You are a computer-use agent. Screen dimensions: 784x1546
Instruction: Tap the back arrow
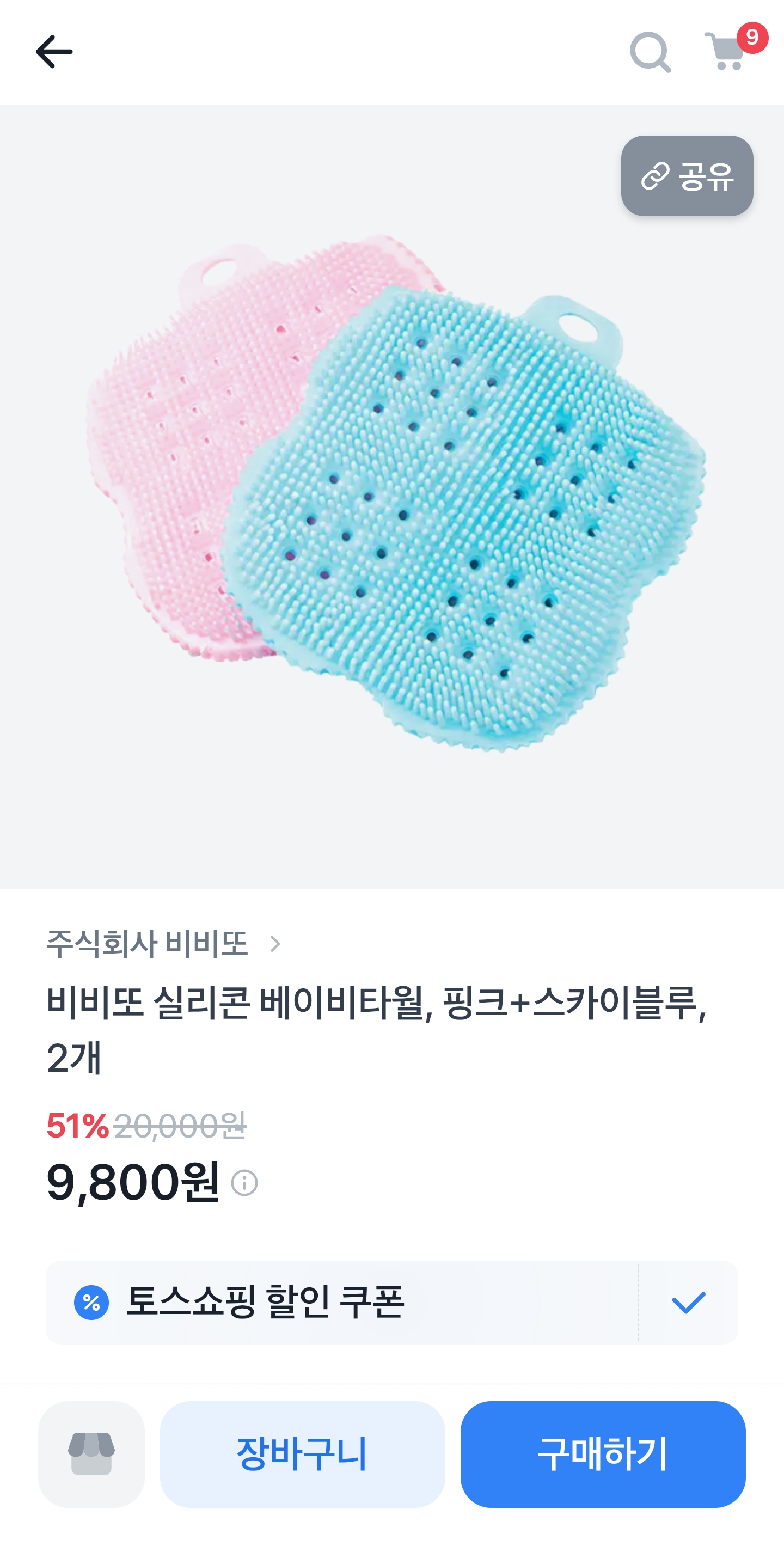click(x=54, y=52)
